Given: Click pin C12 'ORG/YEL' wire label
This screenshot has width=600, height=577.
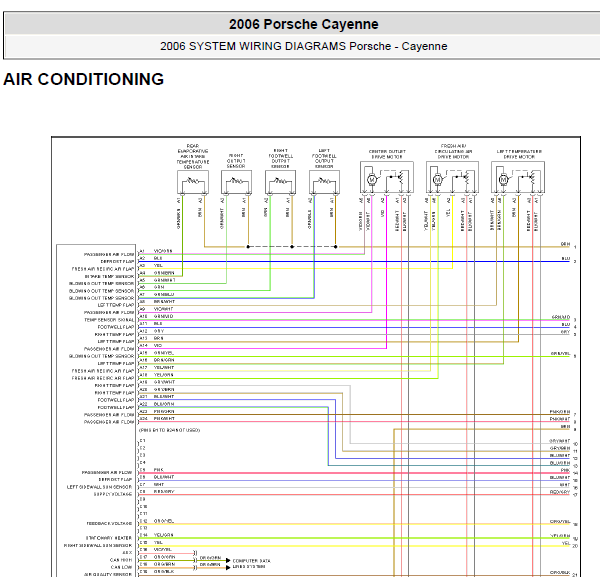Looking at the screenshot, I should (164, 521).
